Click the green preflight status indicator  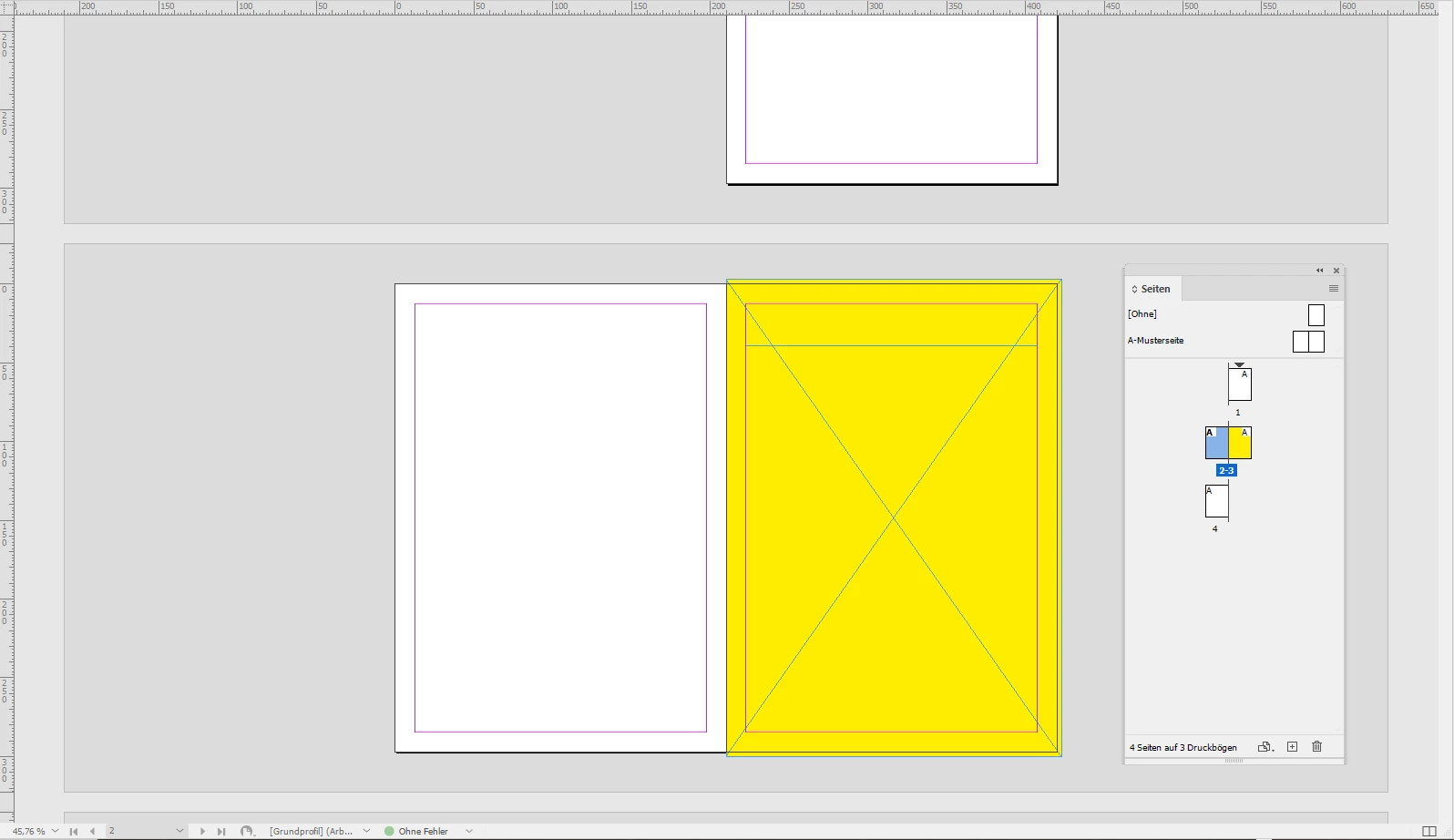[389, 831]
